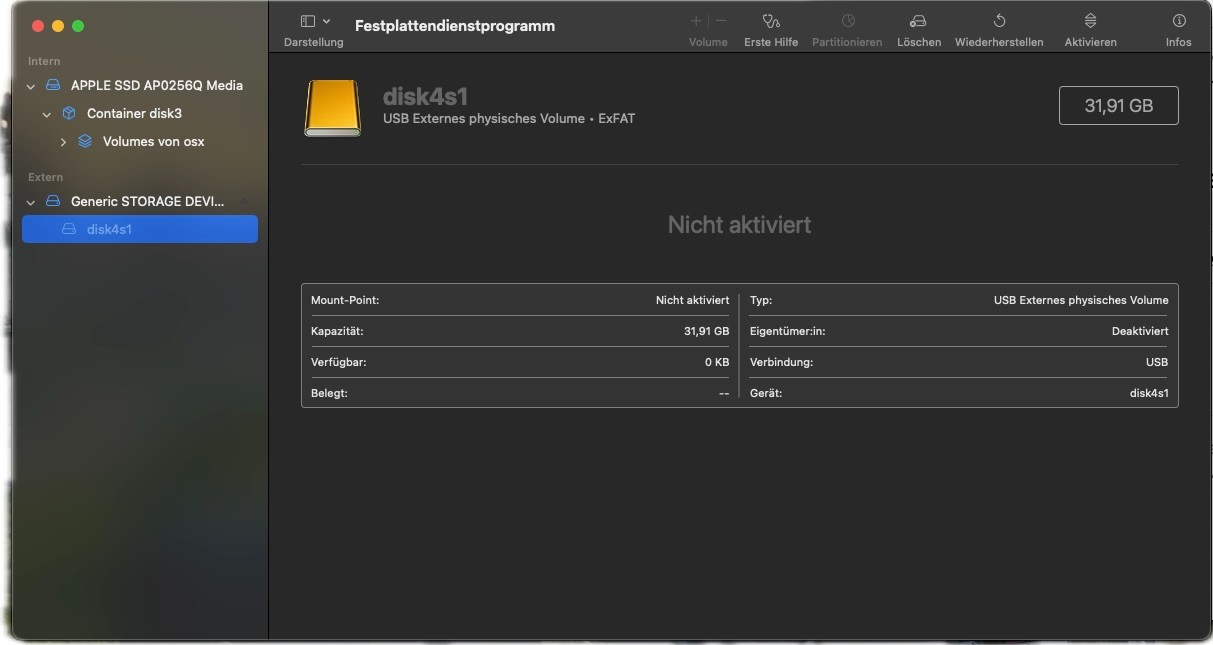This screenshot has height=645, width=1213.
Task: Expand the Volumes von osx chevron
Action: (x=63, y=142)
